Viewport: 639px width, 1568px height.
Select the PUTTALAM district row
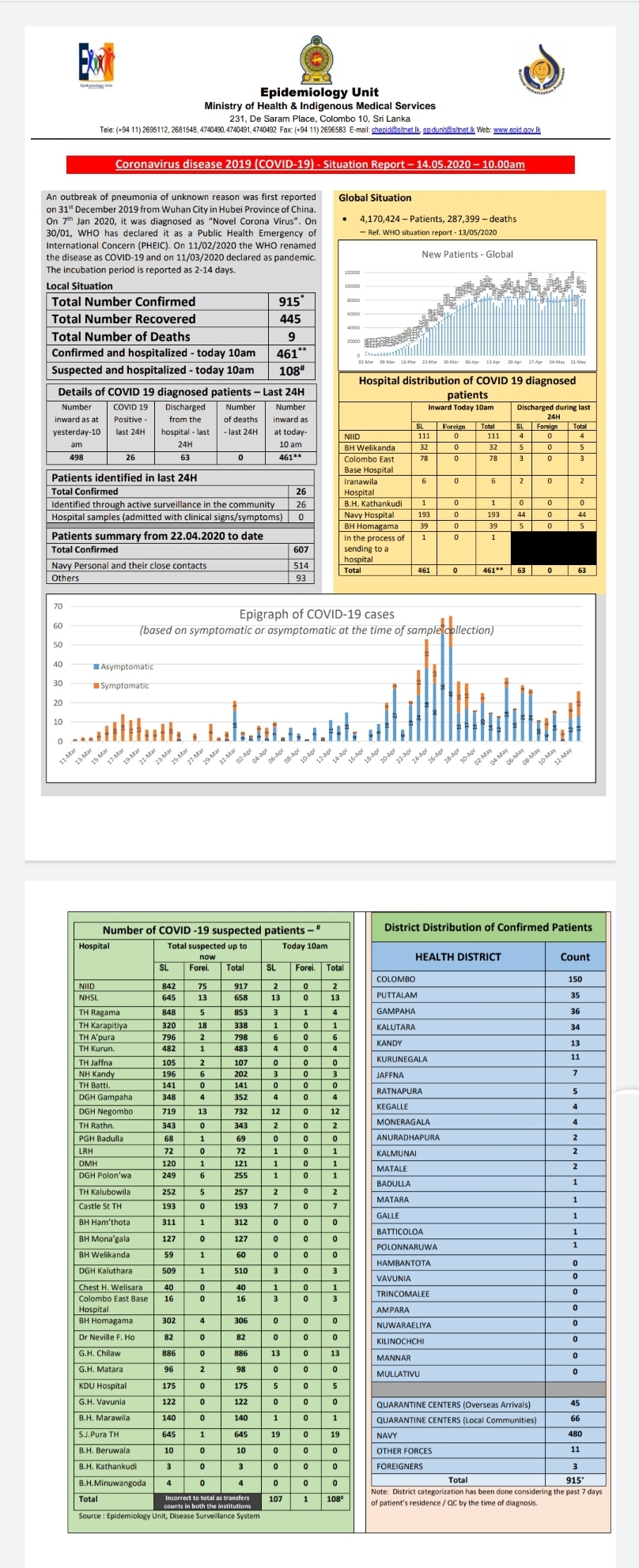tap(488, 995)
